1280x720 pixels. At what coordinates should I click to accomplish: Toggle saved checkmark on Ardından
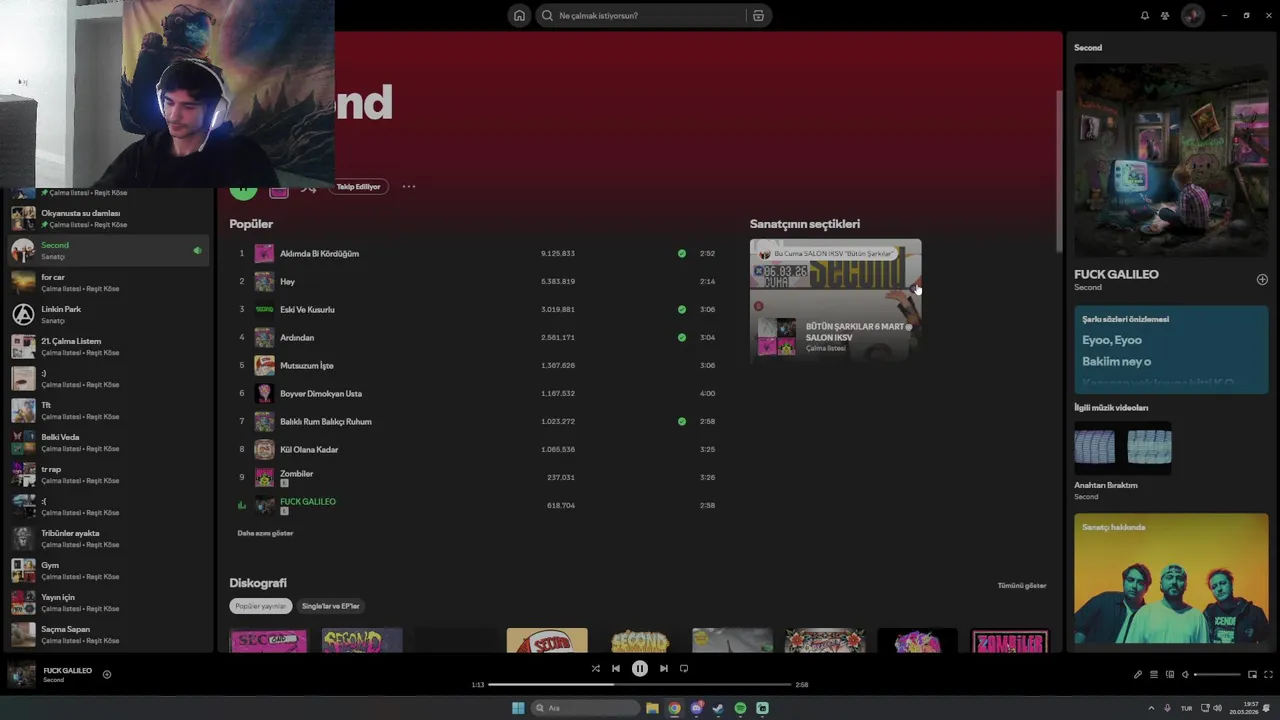point(682,338)
